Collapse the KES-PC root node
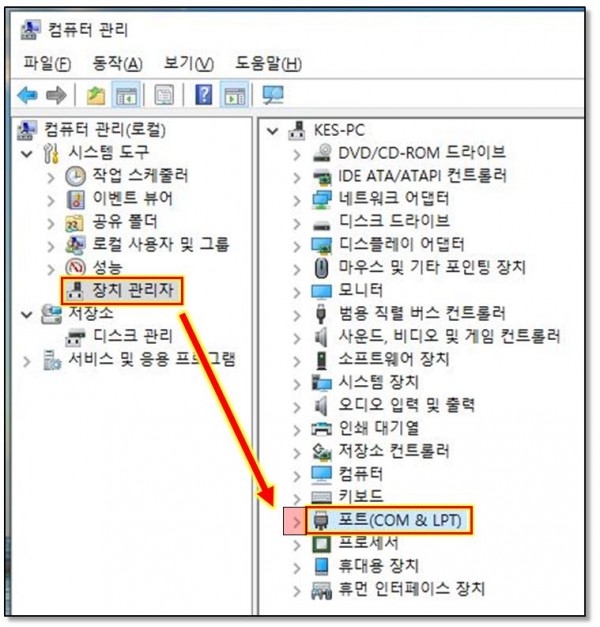 273,131
